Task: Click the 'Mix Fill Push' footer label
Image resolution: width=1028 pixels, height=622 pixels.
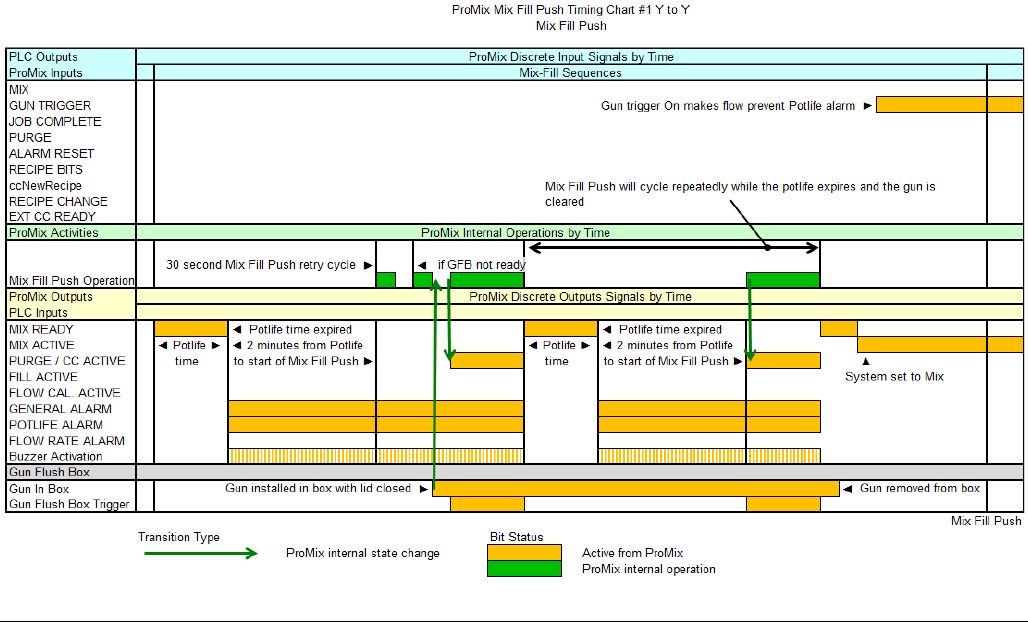Action: click(x=986, y=521)
